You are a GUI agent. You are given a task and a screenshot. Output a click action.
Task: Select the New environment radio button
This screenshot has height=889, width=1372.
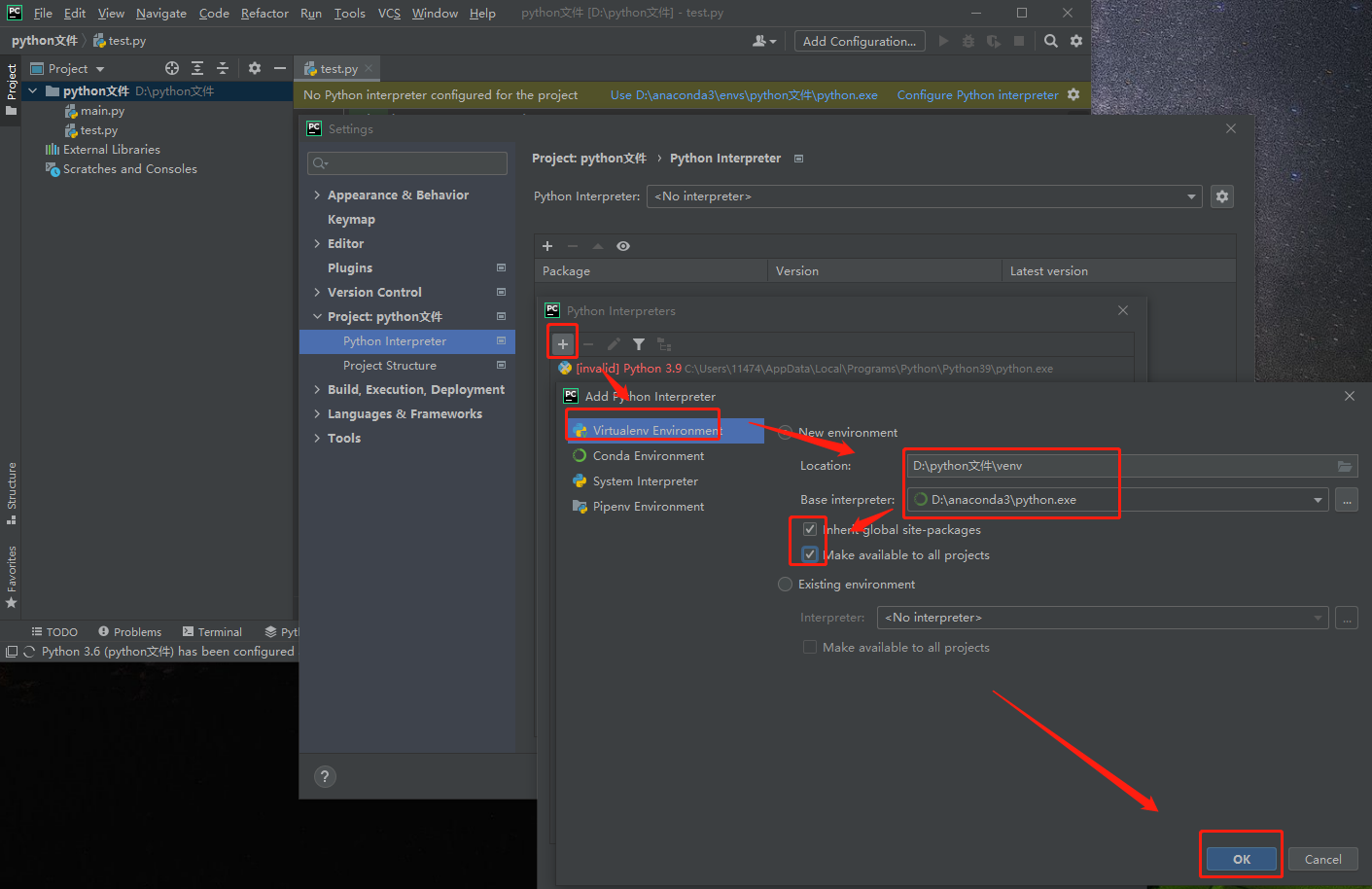786,433
